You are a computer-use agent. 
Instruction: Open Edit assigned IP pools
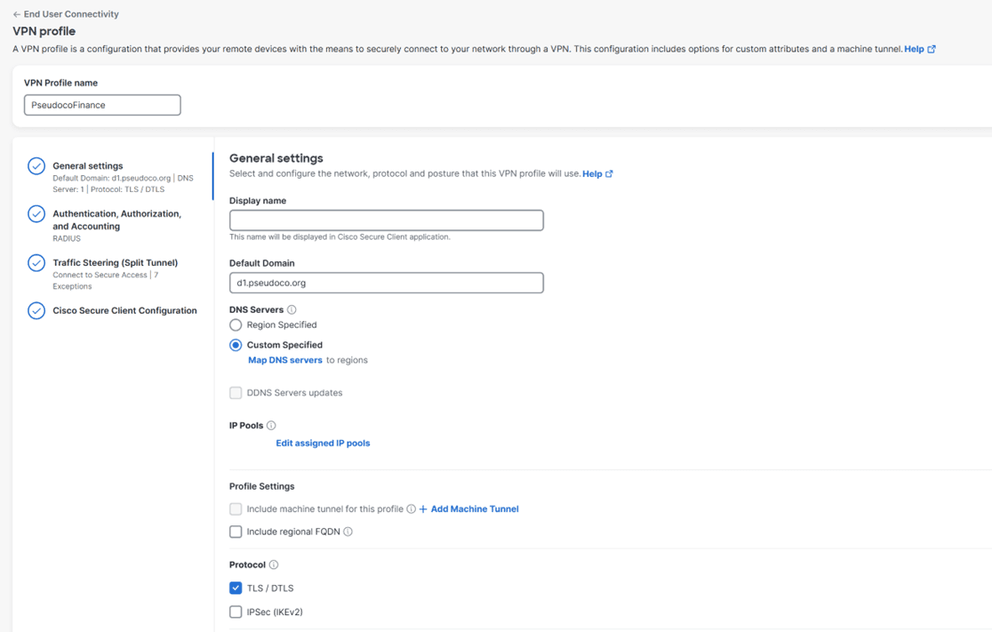point(322,442)
